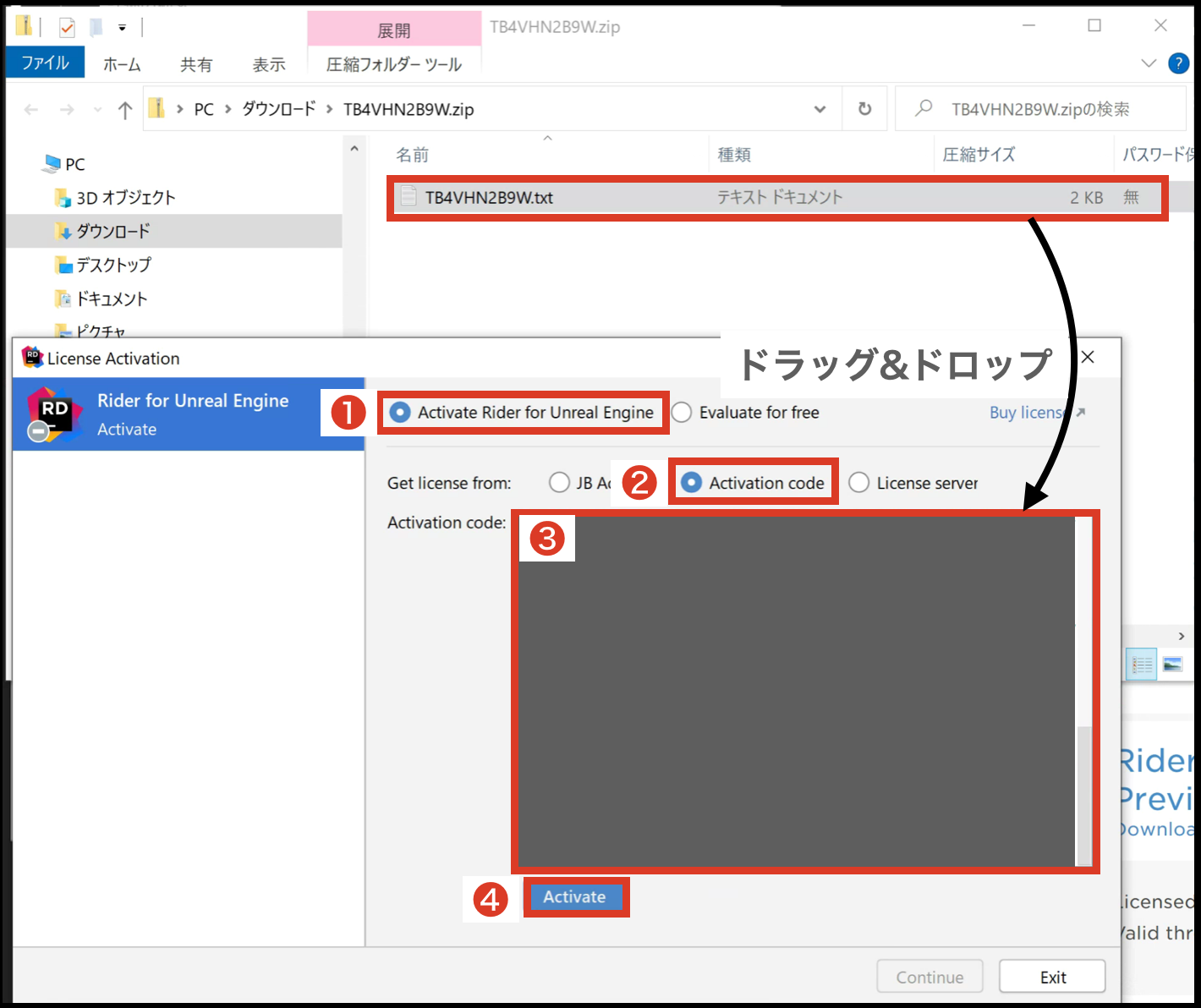This screenshot has width=1201, height=1008.
Task: Click the new folder quick access icon
Action: coord(96,28)
